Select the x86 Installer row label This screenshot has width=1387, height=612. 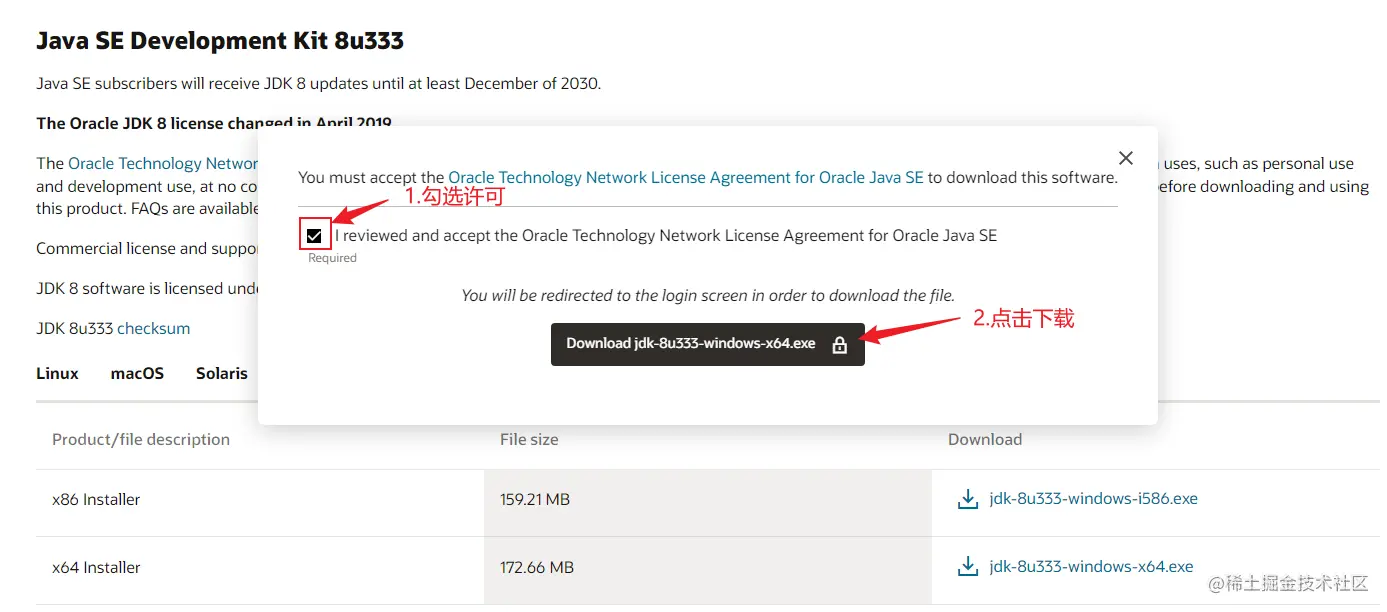tap(96, 499)
